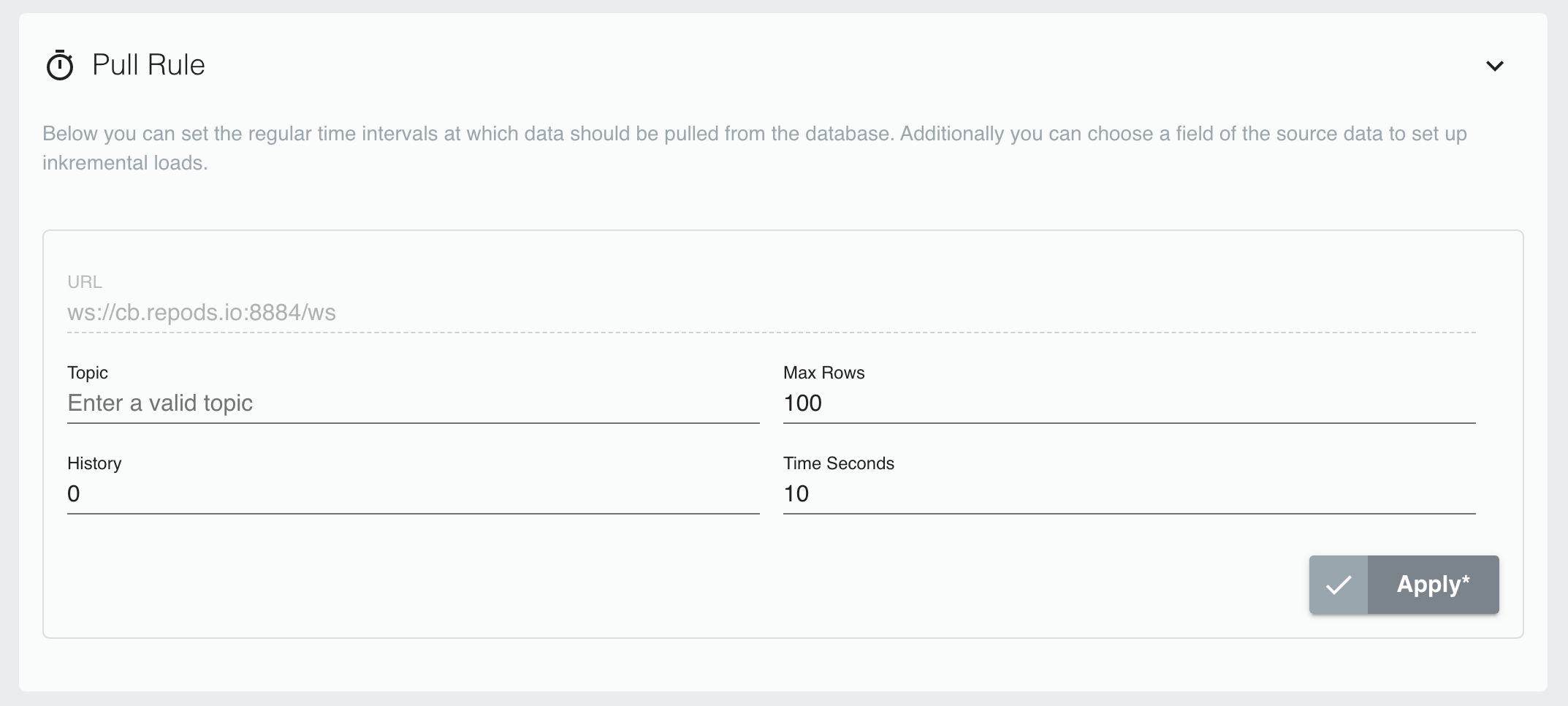The height and width of the screenshot is (706, 1568).
Task: Click the disabled URL field value
Action: [x=202, y=313]
